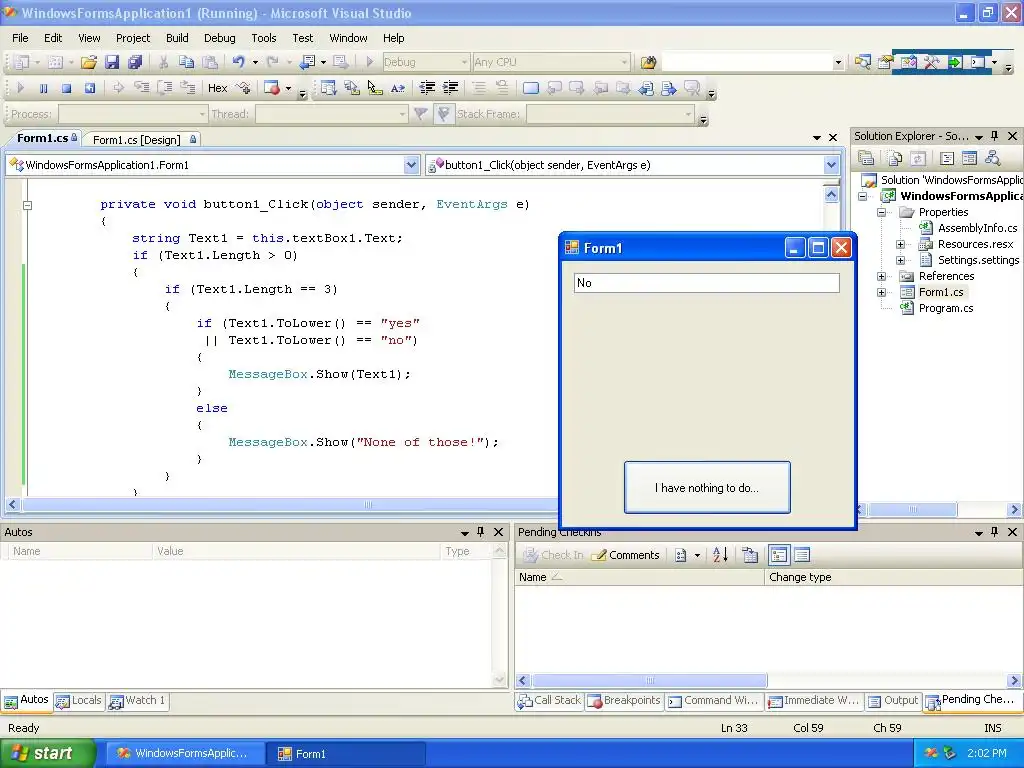Open file with the folder toolbar icon

point(89,62)
